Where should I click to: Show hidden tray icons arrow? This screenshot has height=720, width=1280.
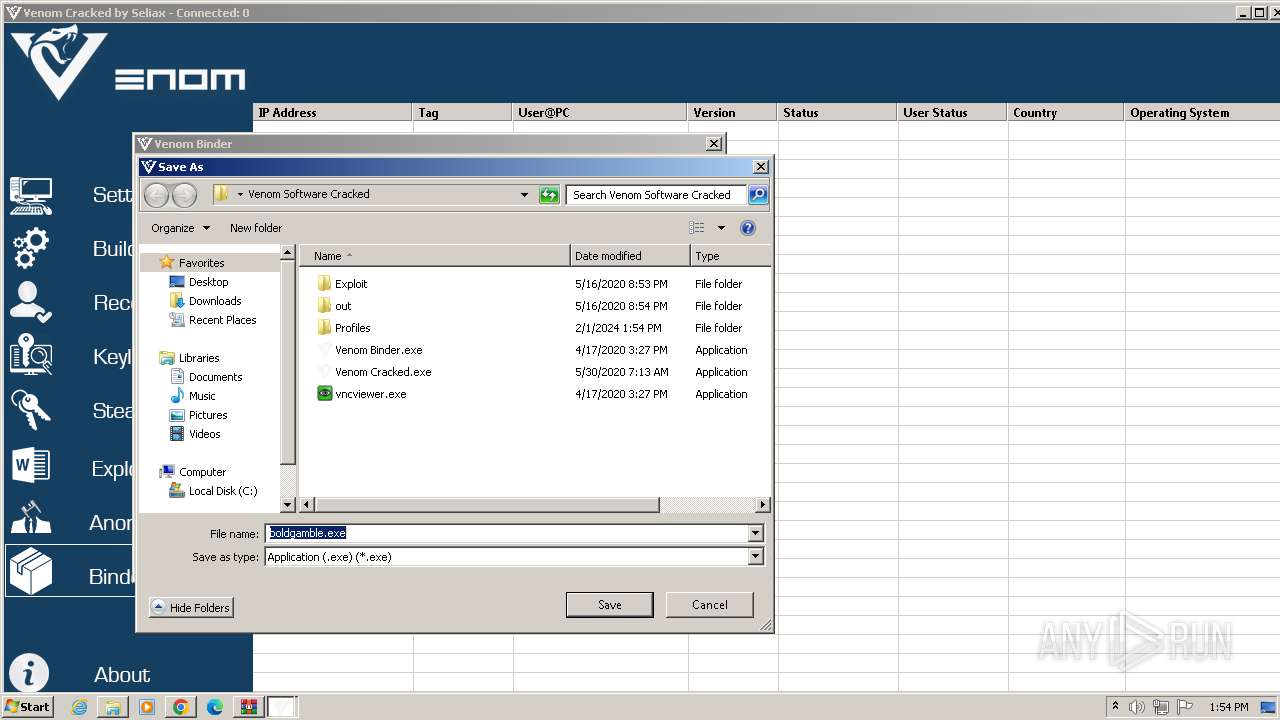click(1115, 706)
